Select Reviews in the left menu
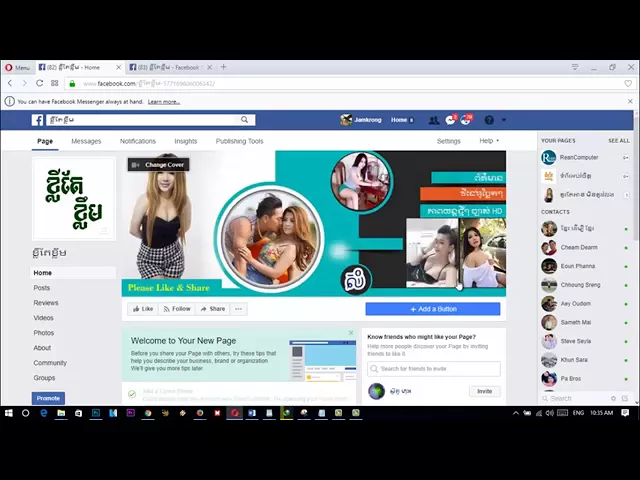The image size is (640, 480). 46,303
